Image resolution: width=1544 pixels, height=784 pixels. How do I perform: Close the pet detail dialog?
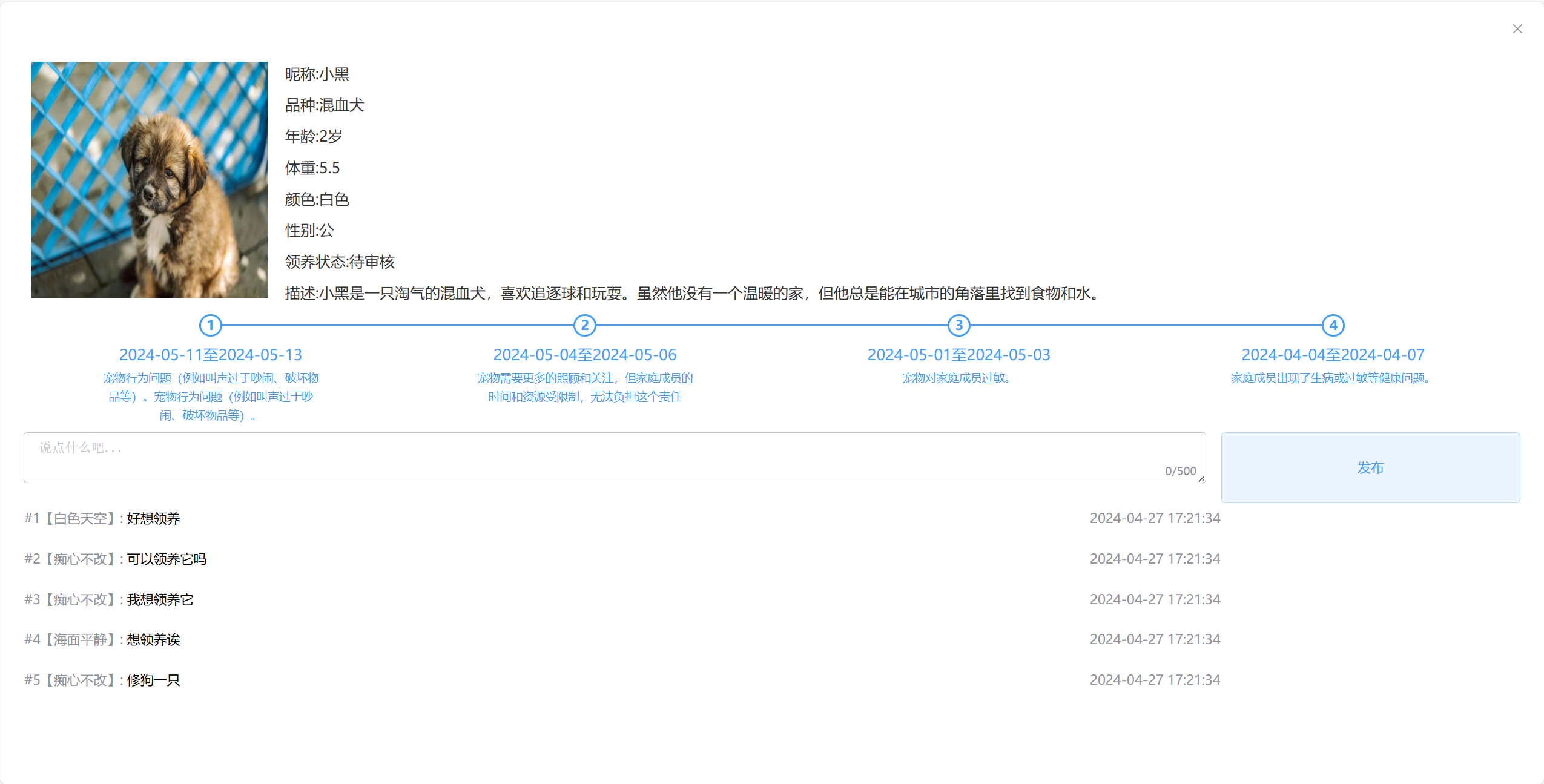coord(1517,29)
